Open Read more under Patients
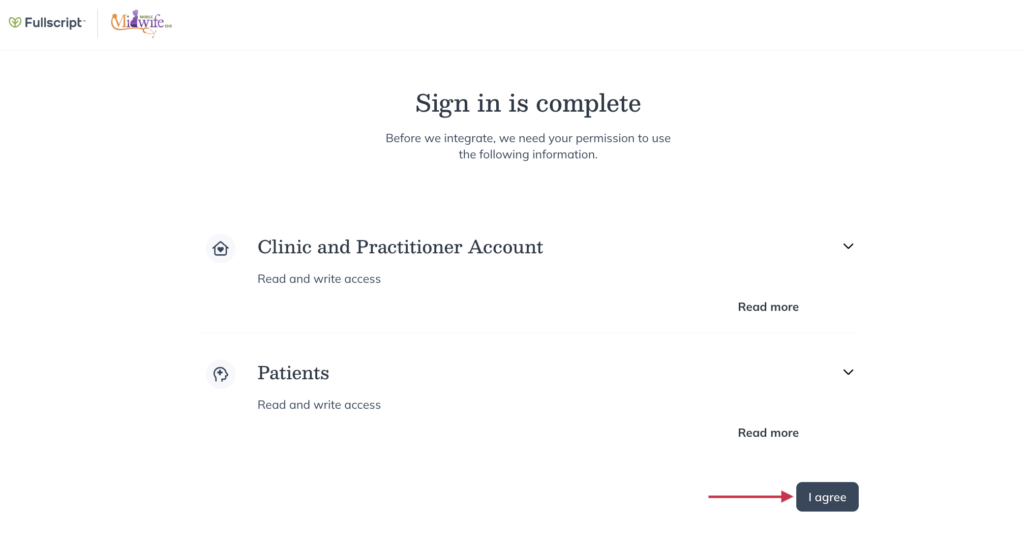Image resolution: width=1024 pixels, height=546 pixels. [768, 433]
